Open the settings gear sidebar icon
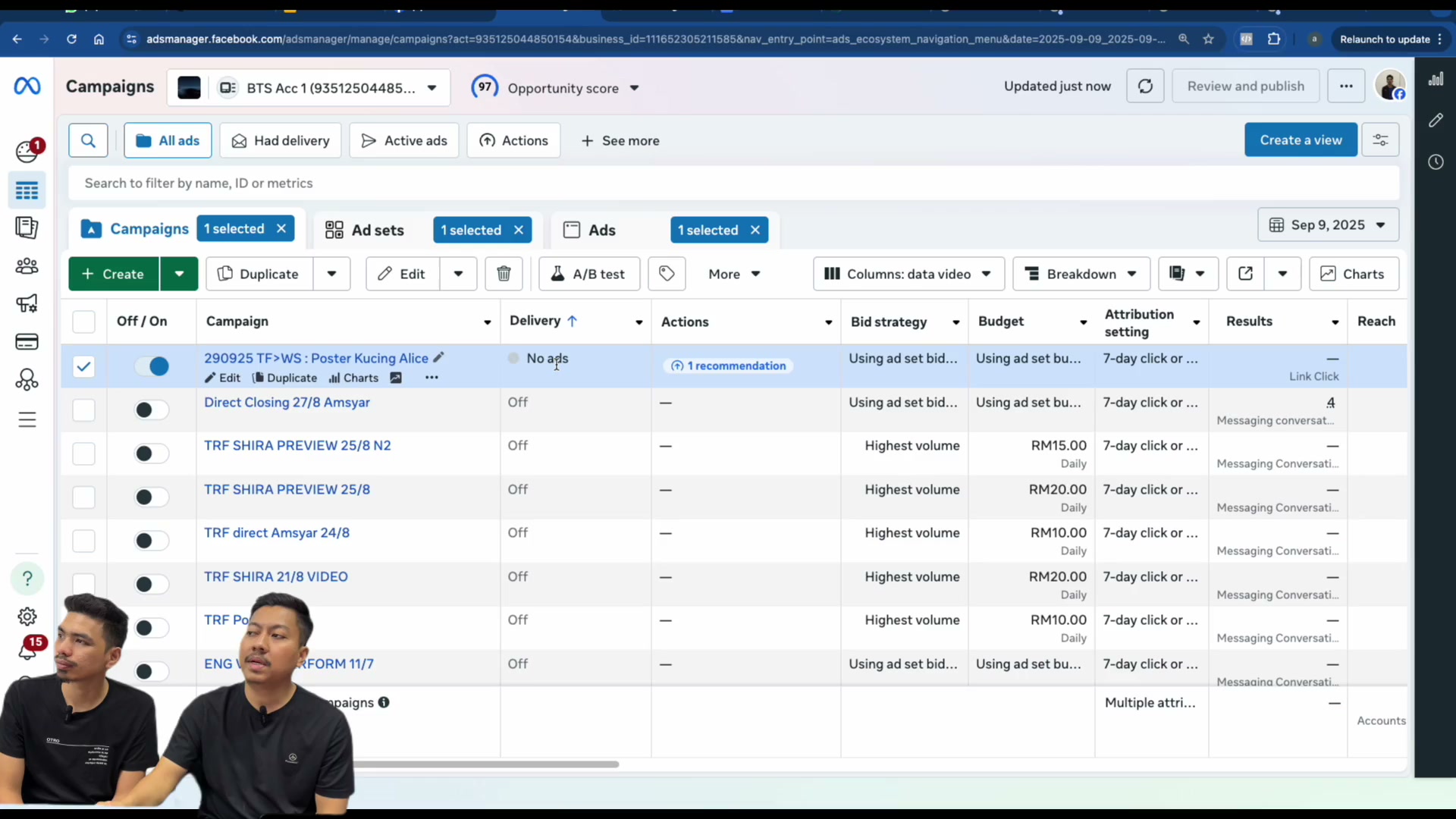The width and height of the screenshot is (1456, 819). 27,617
